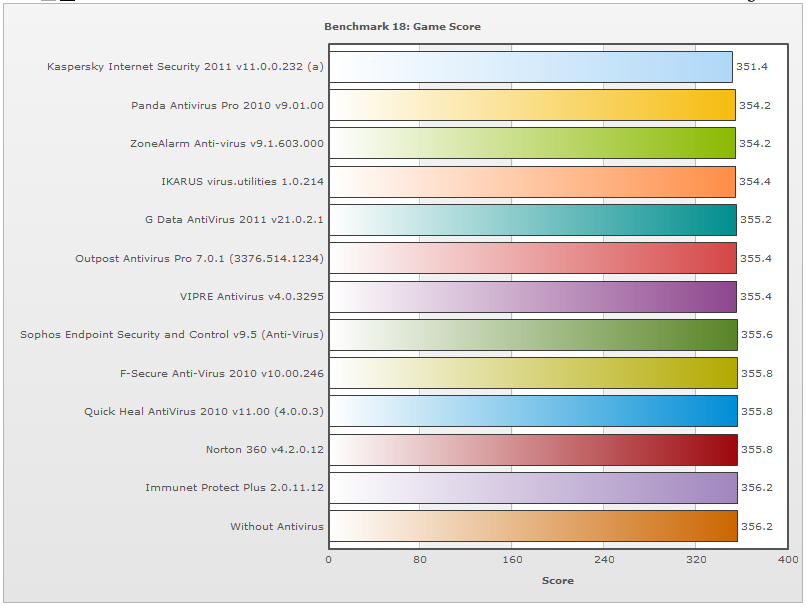This screenshot has height=607, width=807.
Task: Click the Outpost Antivirus Pro 7.0.1 label
Action: coord(200,258)
